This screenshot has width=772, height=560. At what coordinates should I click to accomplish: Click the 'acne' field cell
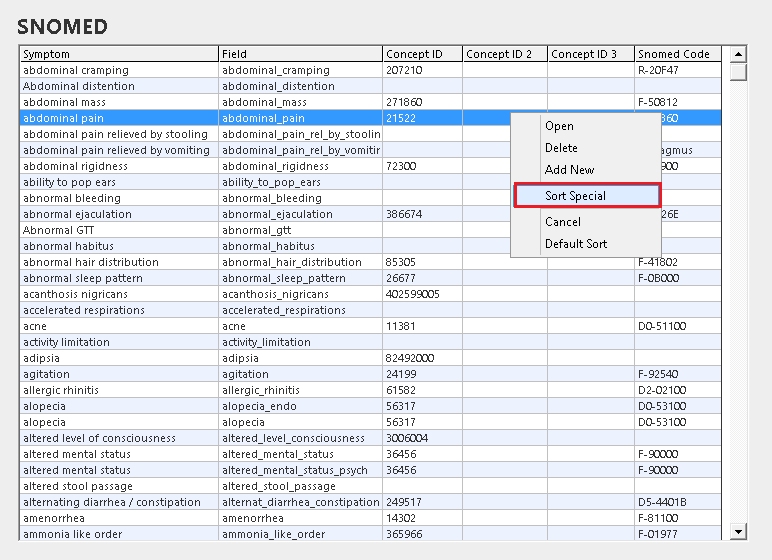[x=300, y=326]
